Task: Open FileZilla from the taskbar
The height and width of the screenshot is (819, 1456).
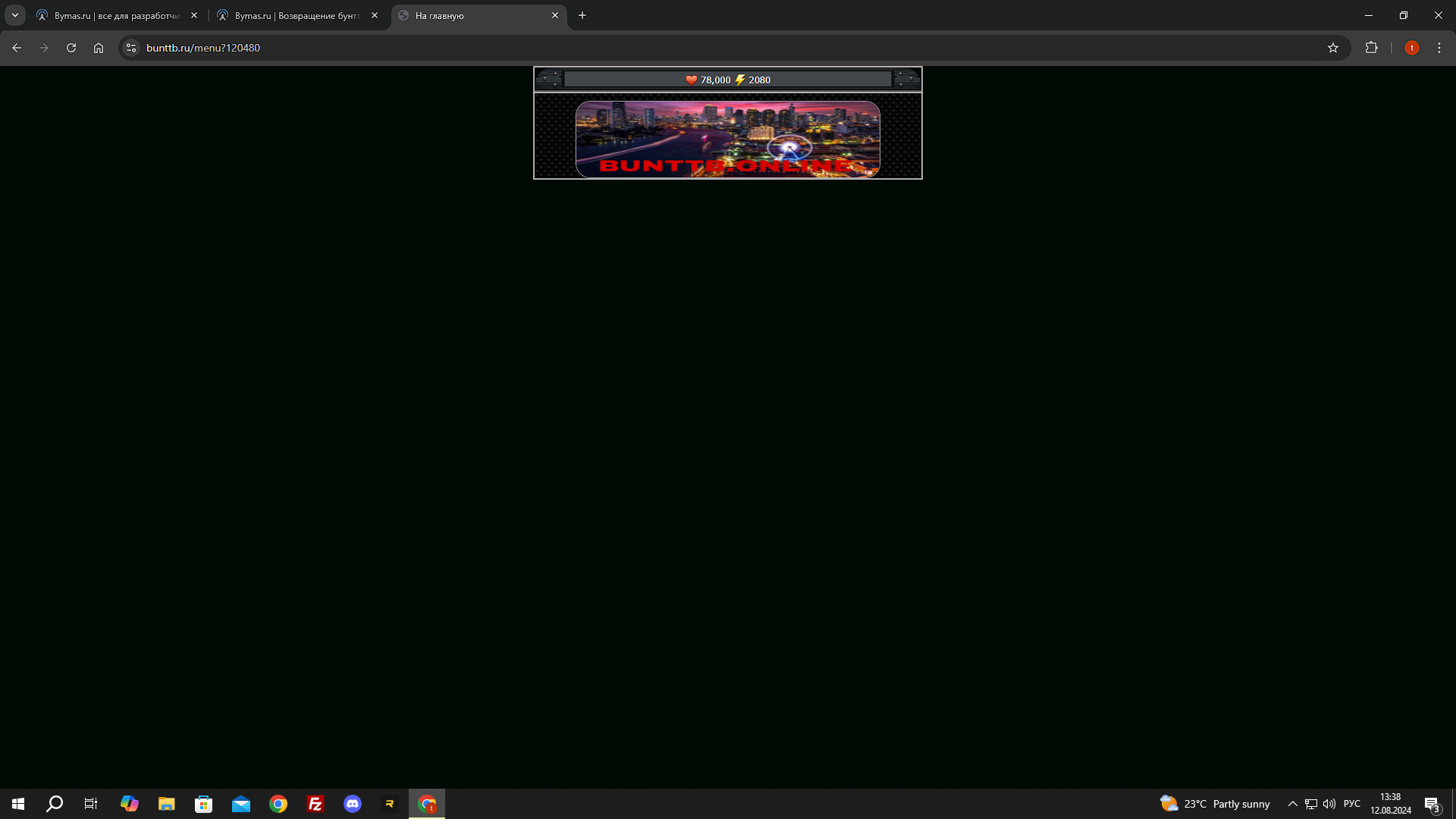Action: [315, 804]
